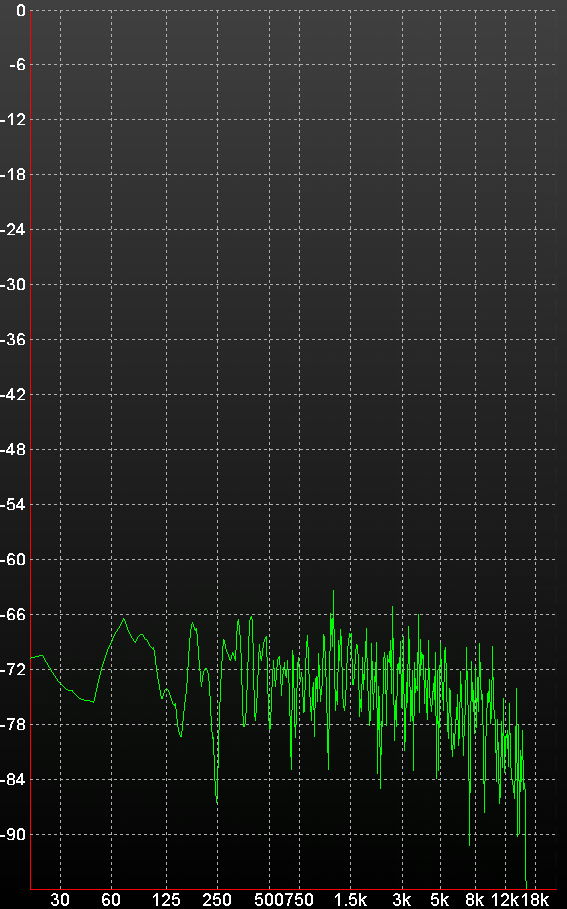The height and width of the screenshot is (909, 567).
Task: Click the rounded spectrum hump above 60 Hz
Action: [123, 620]
